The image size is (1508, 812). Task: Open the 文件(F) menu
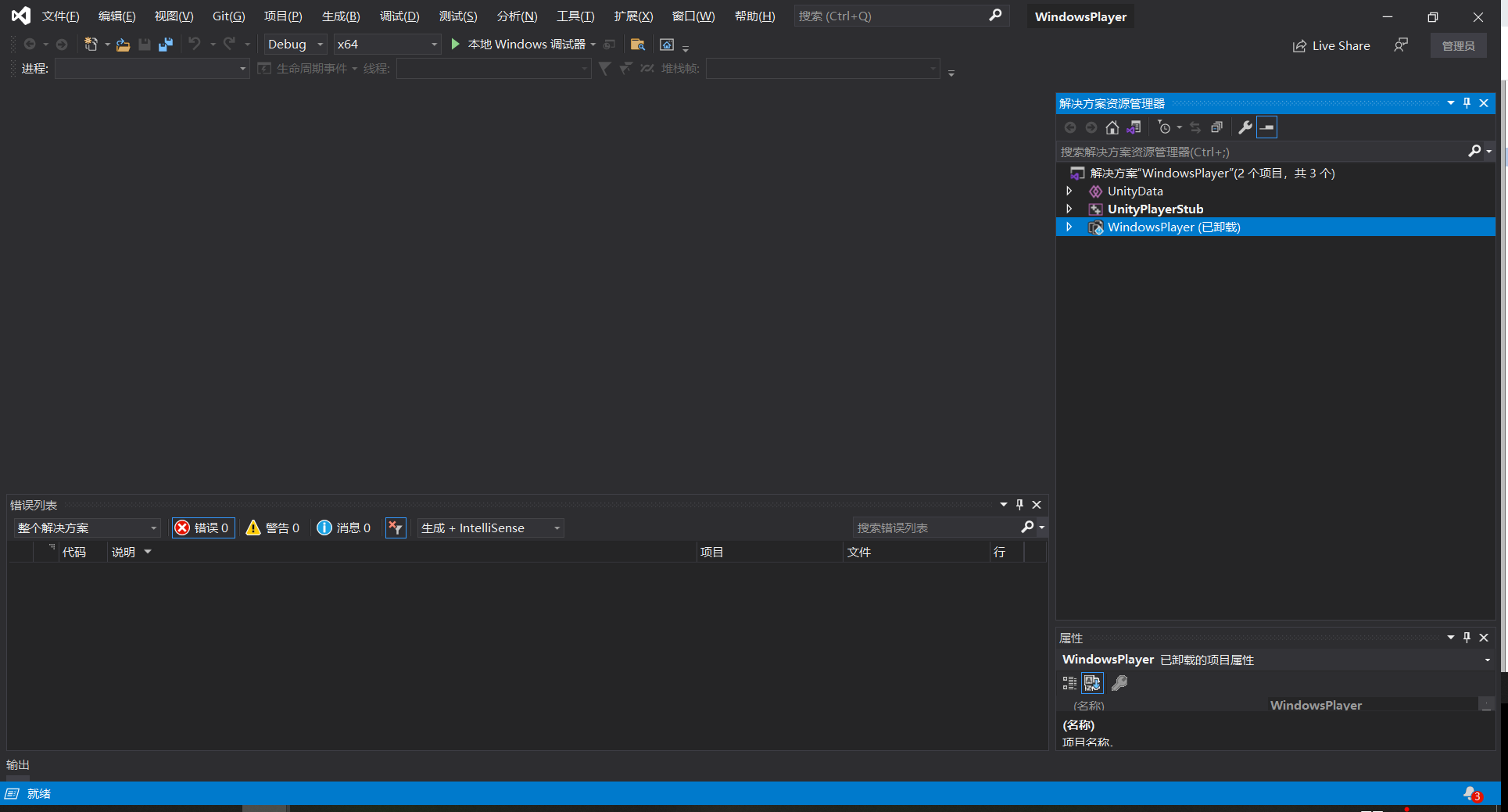[61, 16]
